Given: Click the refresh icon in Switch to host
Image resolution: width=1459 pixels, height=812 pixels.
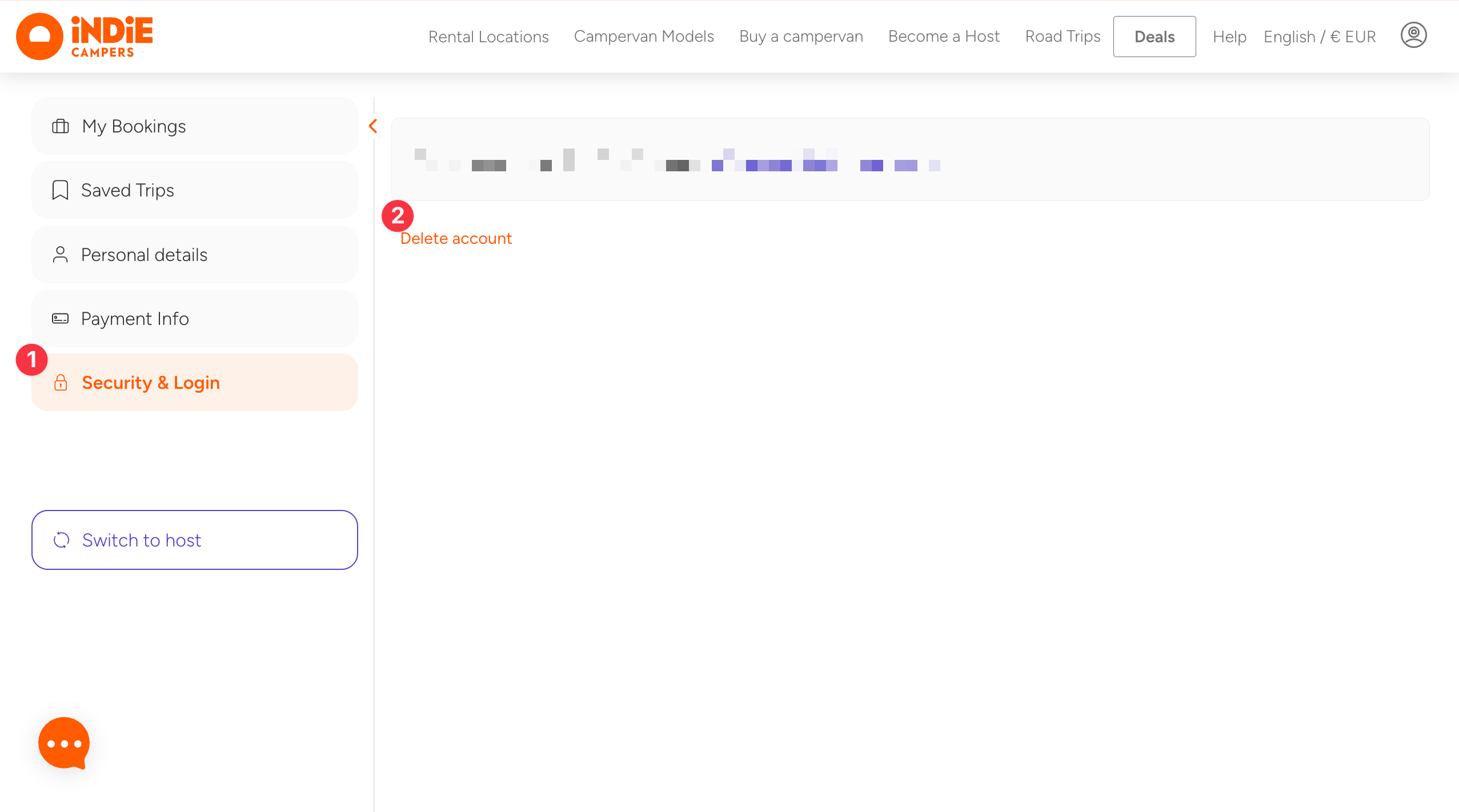Looking at the screenshot, I should [61, 540].
